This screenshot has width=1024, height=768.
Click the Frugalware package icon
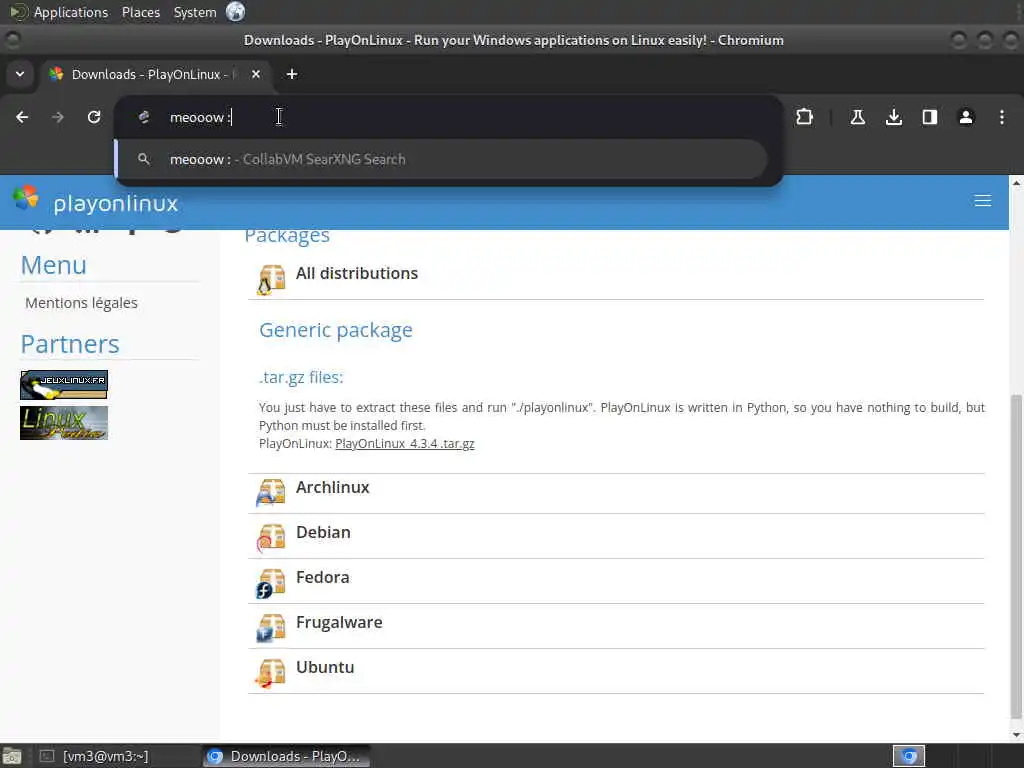271,628
